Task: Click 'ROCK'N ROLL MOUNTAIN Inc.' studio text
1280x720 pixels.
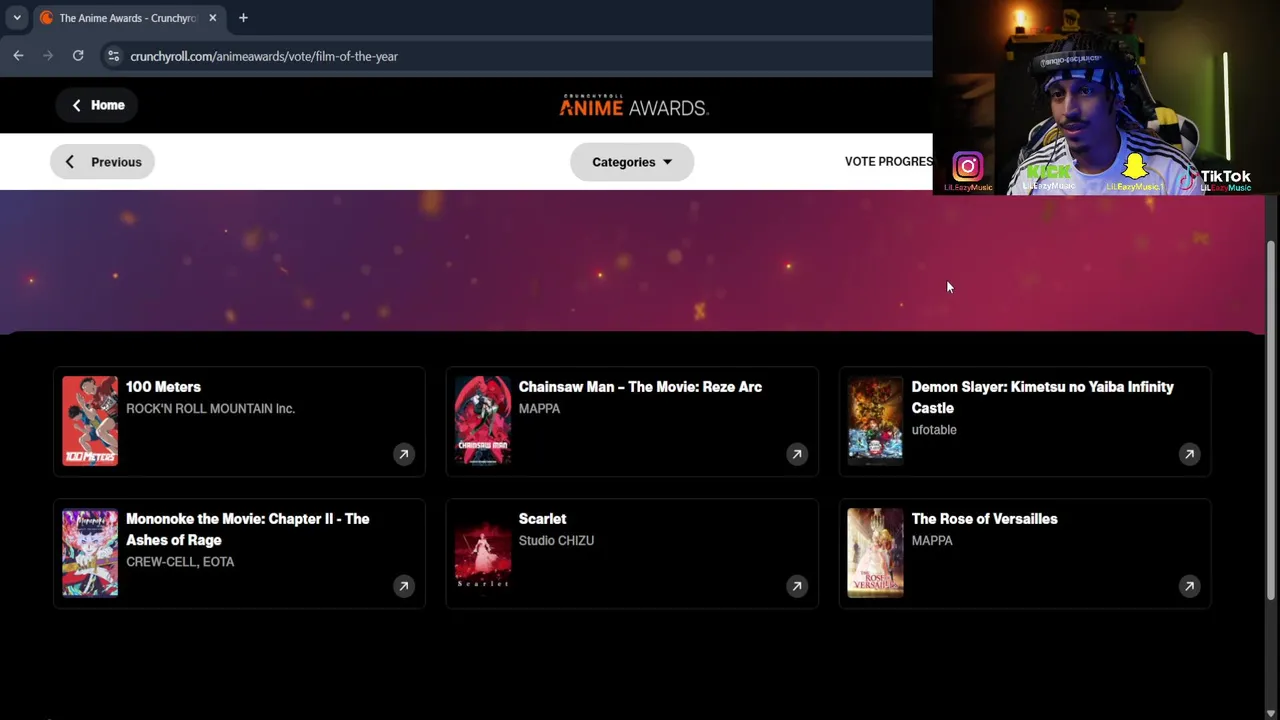Action: 210,408
